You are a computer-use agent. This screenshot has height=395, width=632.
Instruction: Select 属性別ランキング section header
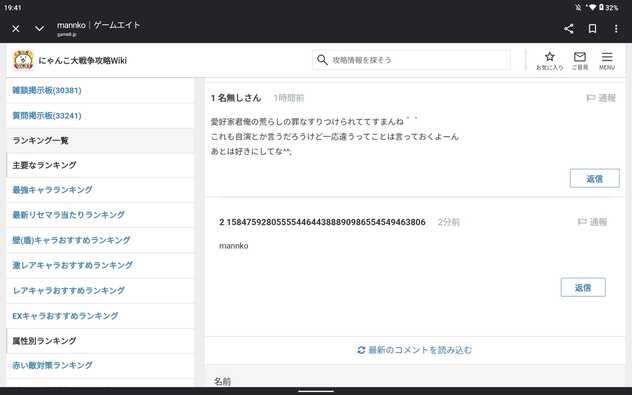100,341
